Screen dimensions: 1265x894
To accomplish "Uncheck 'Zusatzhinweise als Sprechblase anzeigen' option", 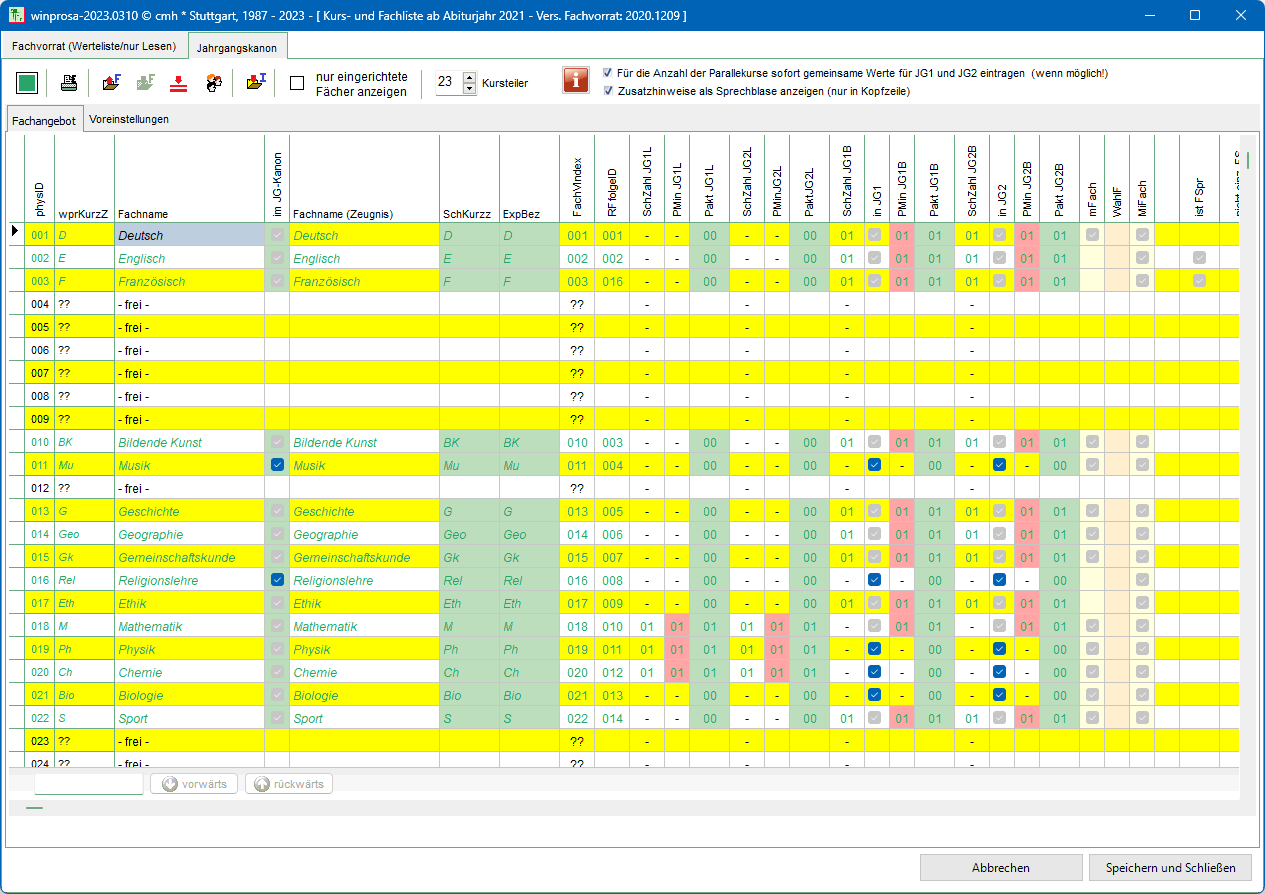I will (609, 91).
